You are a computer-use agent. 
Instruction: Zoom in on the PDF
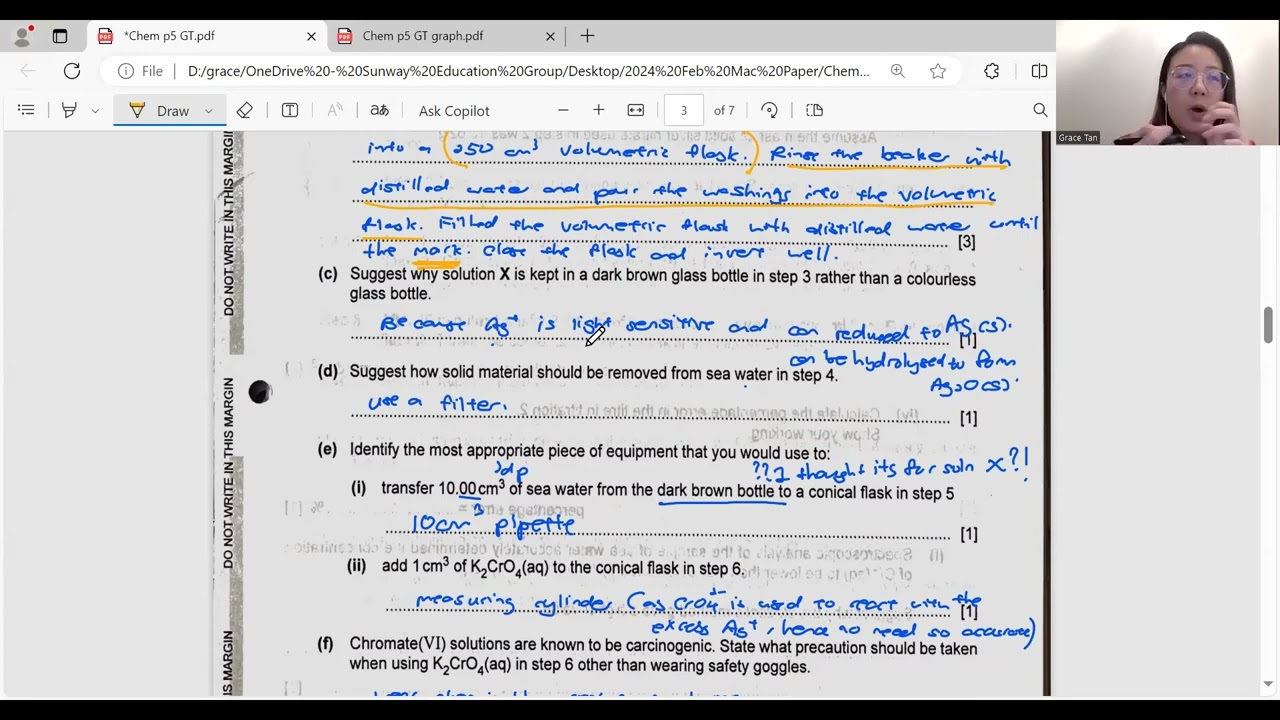(x=598, y=110)
